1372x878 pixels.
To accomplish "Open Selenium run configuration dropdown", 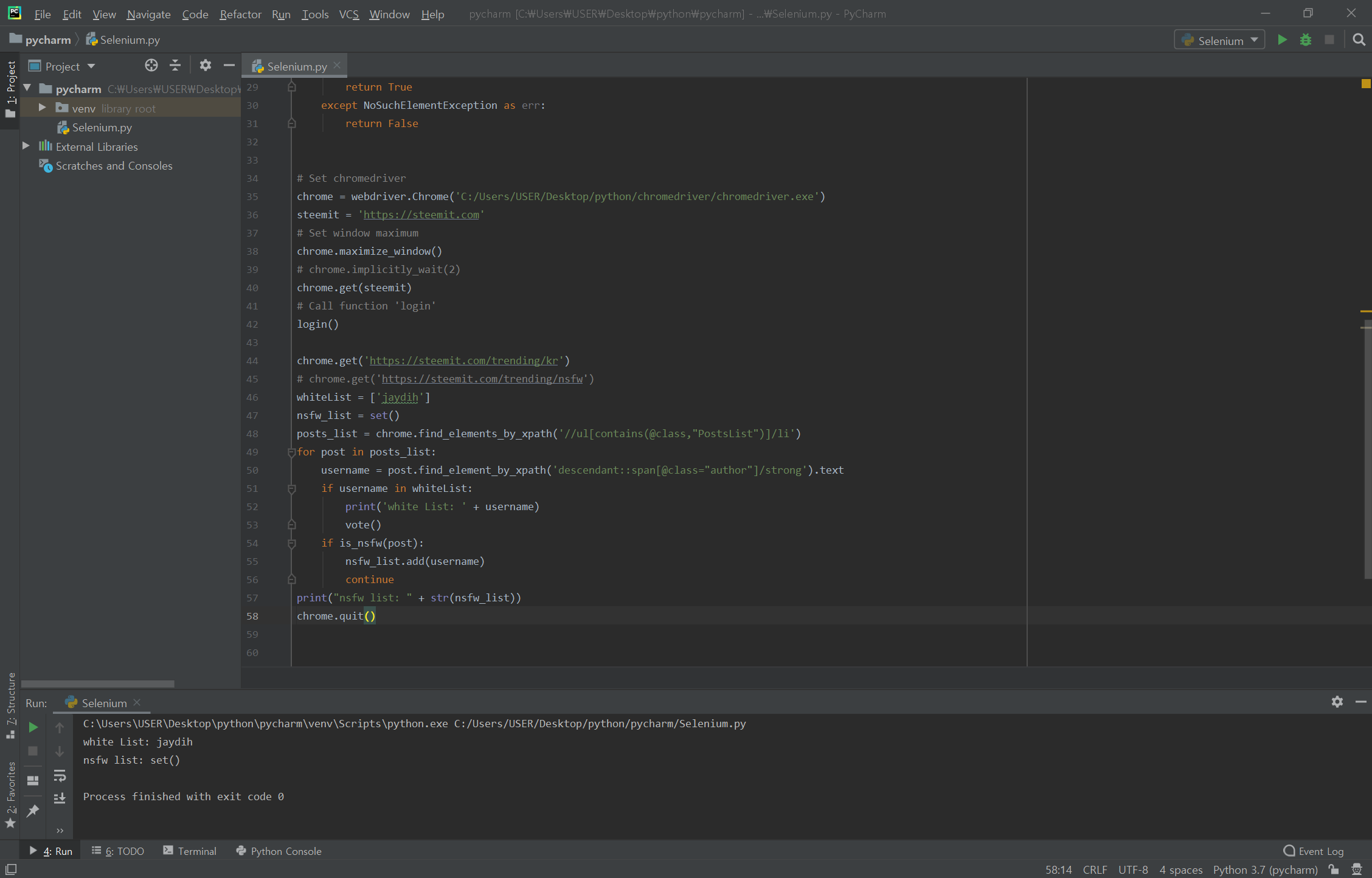I will point(1219,40).
